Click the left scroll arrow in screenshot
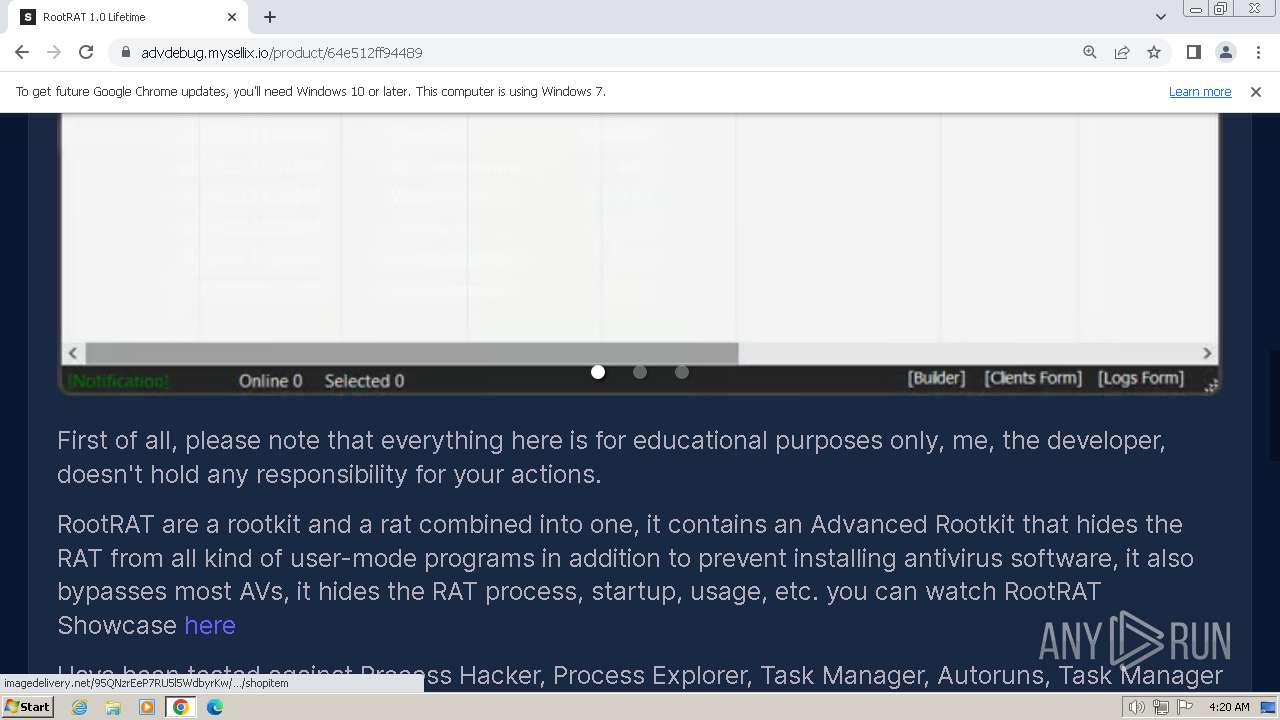Screen dimensions: 1280x720 [x=73, y=353]
